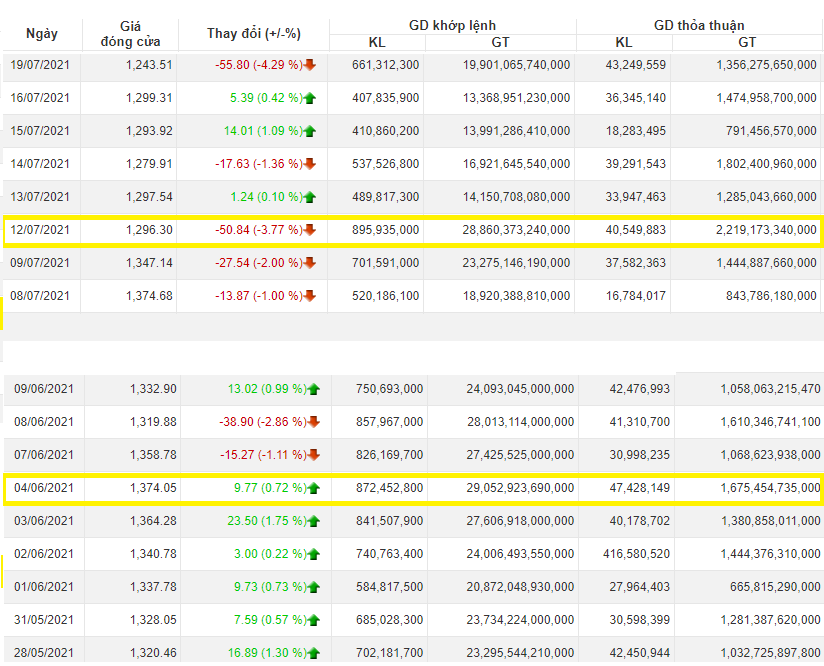The width and height of the screenshot is (824, 666).
Task: Click change value 16.89 (1.30 %)
Action: coord(266,653)
